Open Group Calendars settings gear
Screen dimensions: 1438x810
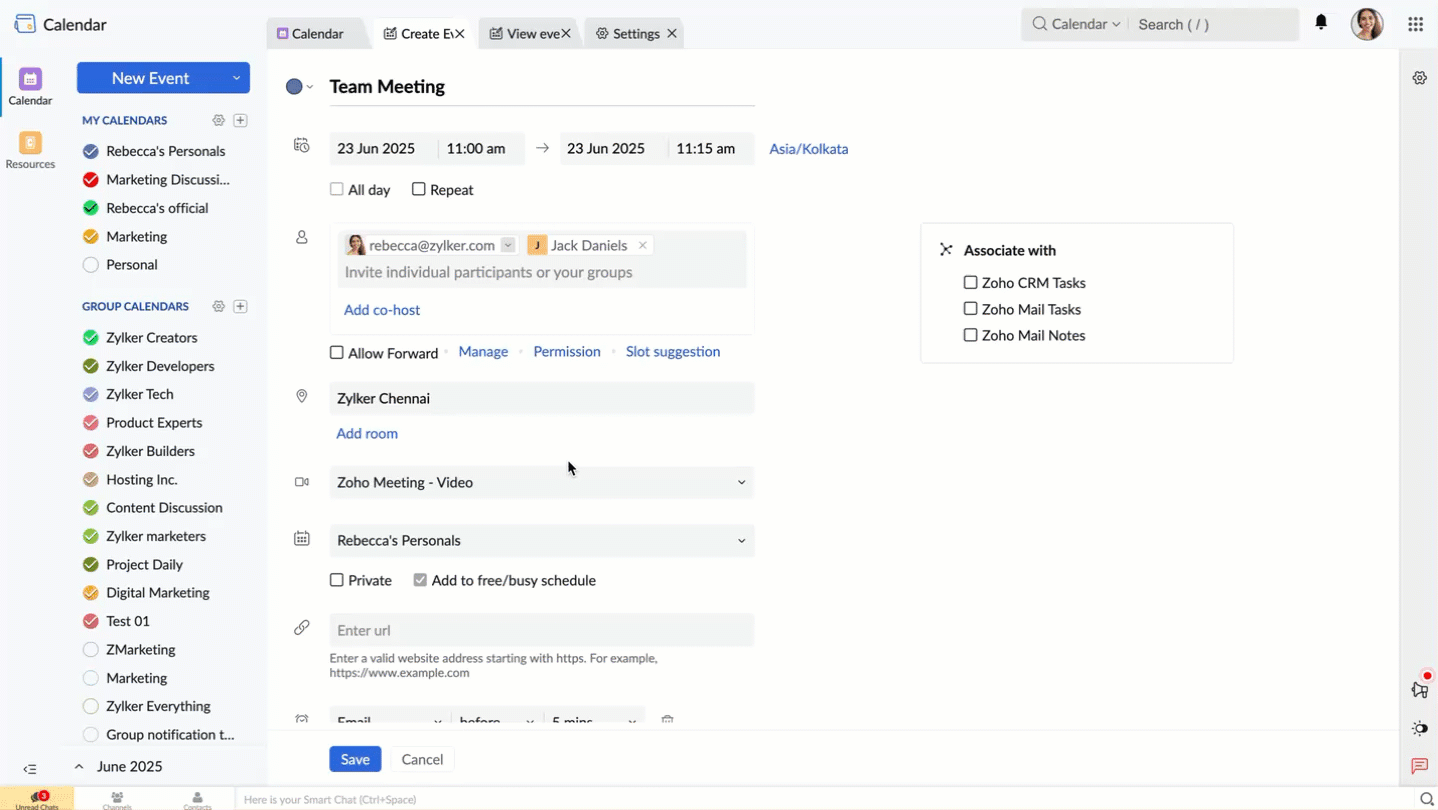pyautogui.click(x=218, y=306)
